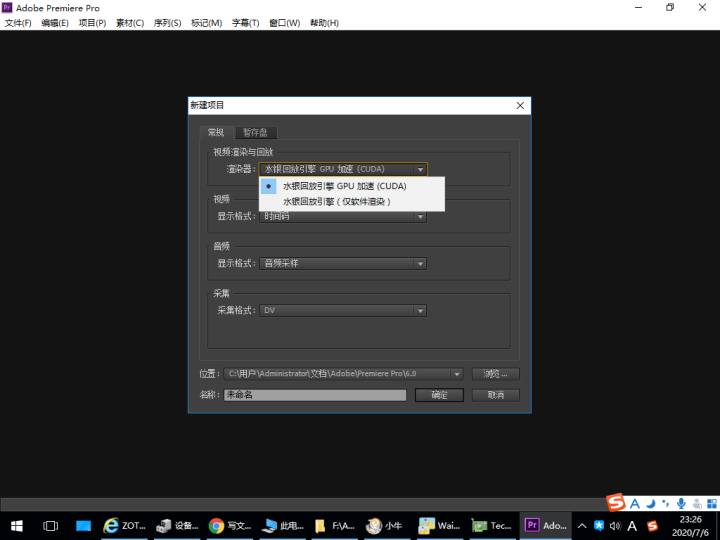Viewport: 720px width, 540px height.
Task: Click the Sogou S tray icon
Action: pos(652,526)
